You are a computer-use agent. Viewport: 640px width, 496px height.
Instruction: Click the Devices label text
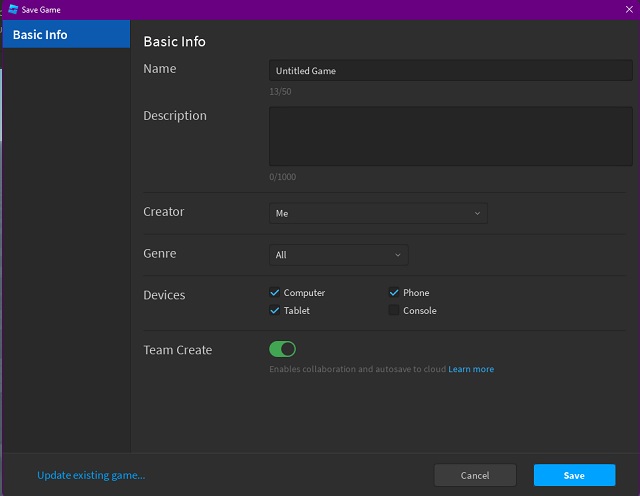(164, 295)
